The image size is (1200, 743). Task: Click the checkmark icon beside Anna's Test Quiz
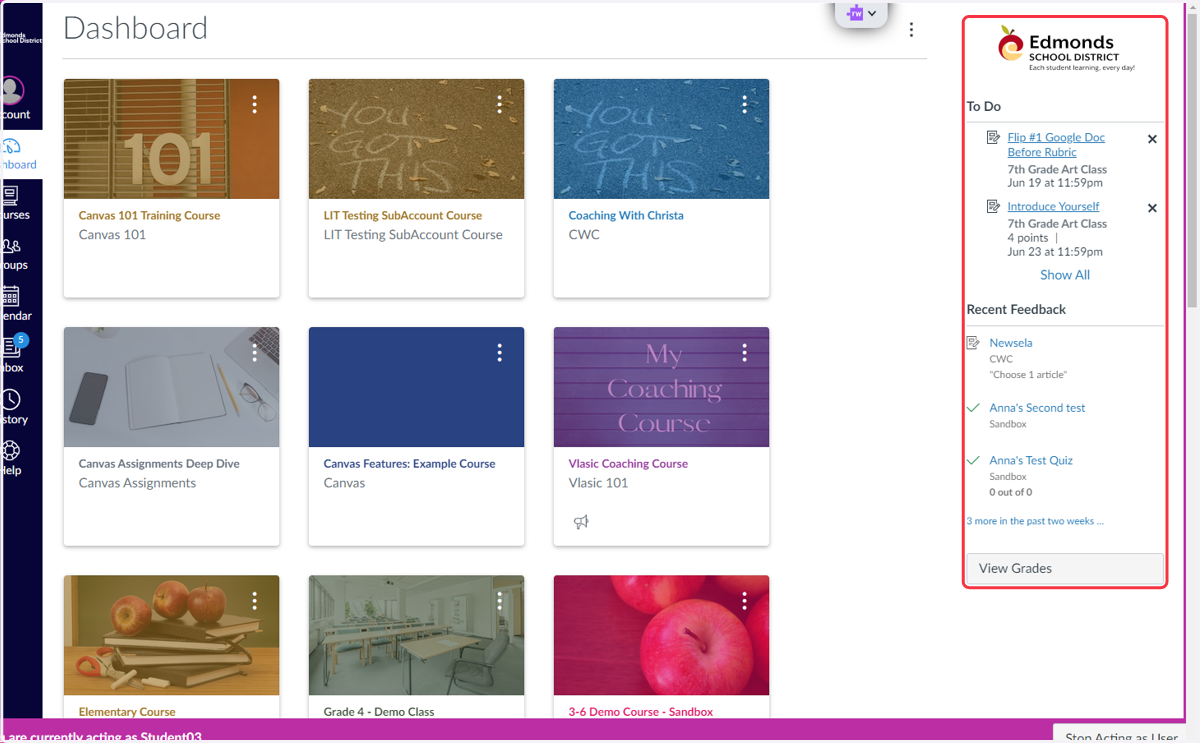click(x=973, y=460)
